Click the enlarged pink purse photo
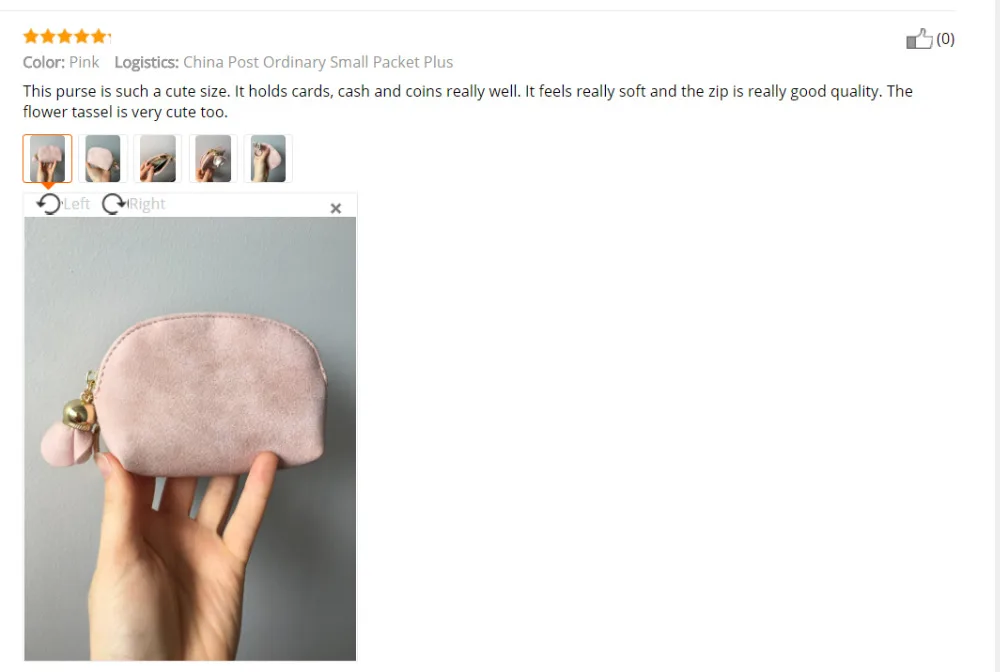 coord(190,439)
